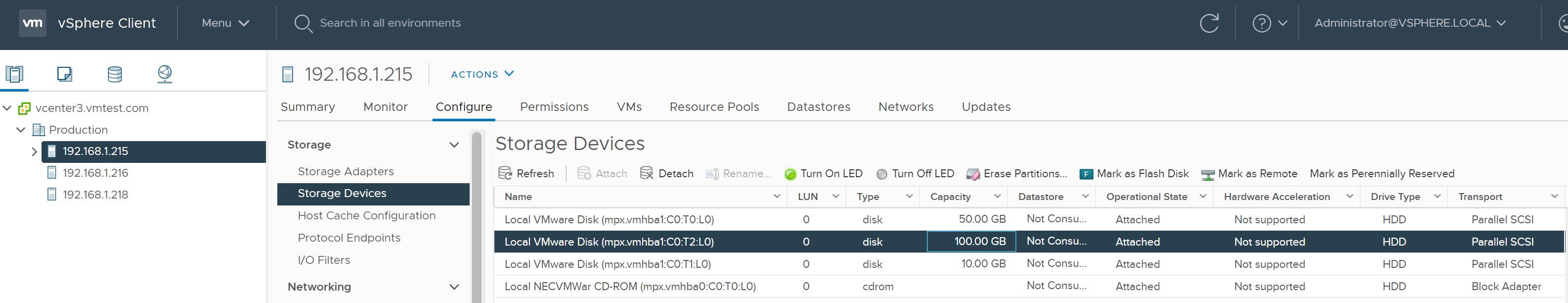
Task: Click the Search in all environments field
Action: coord(390,23)
